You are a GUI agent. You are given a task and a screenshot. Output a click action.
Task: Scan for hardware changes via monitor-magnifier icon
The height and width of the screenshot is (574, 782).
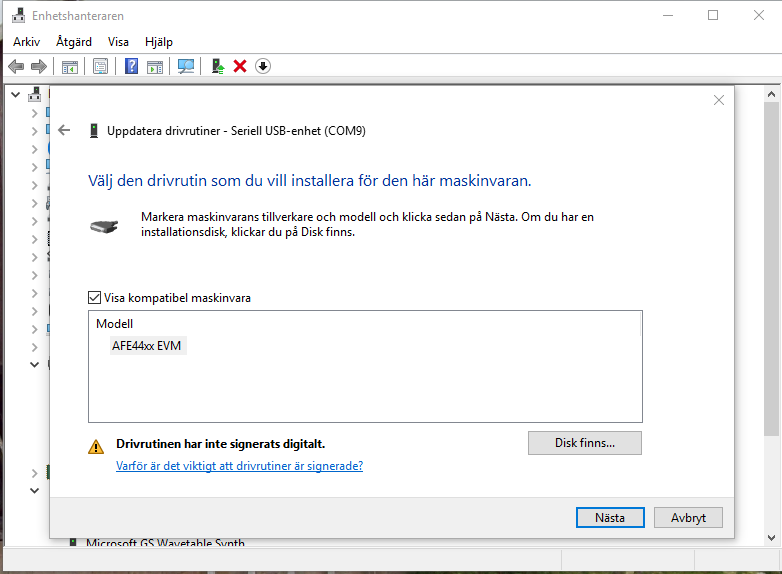click(186, 66)
